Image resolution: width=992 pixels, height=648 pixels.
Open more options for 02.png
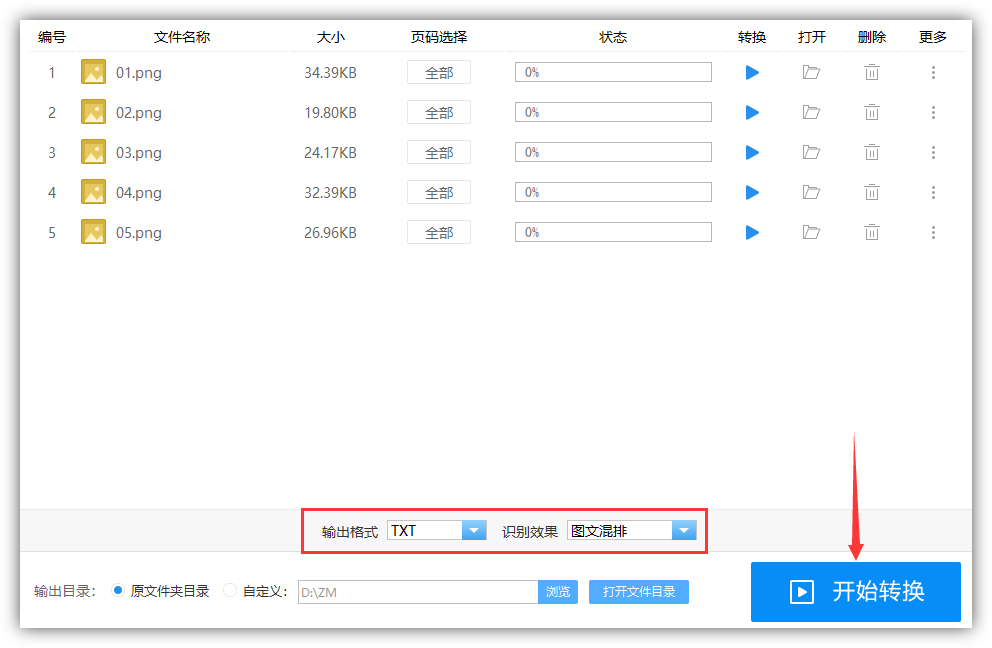click(933, 112)
